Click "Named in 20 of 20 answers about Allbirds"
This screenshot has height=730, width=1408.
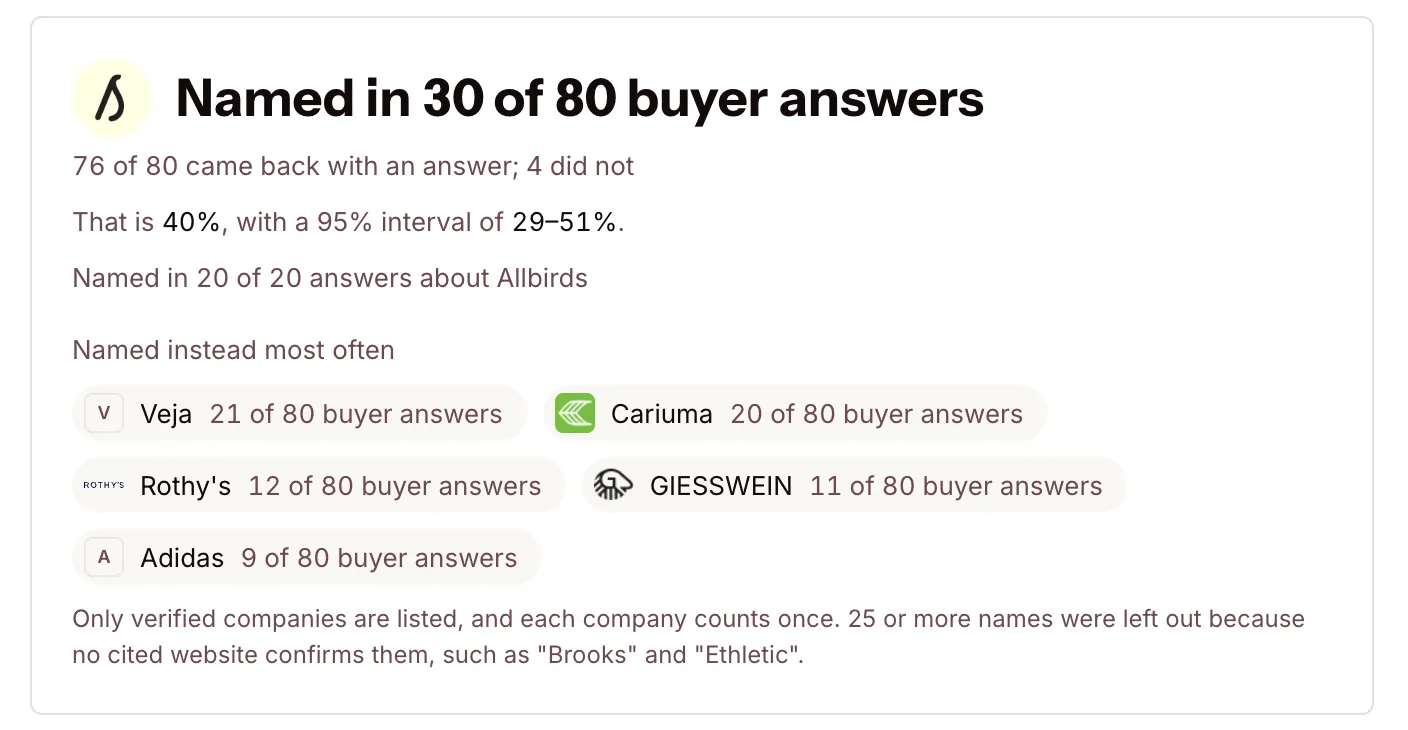click(x=330, y=278)
